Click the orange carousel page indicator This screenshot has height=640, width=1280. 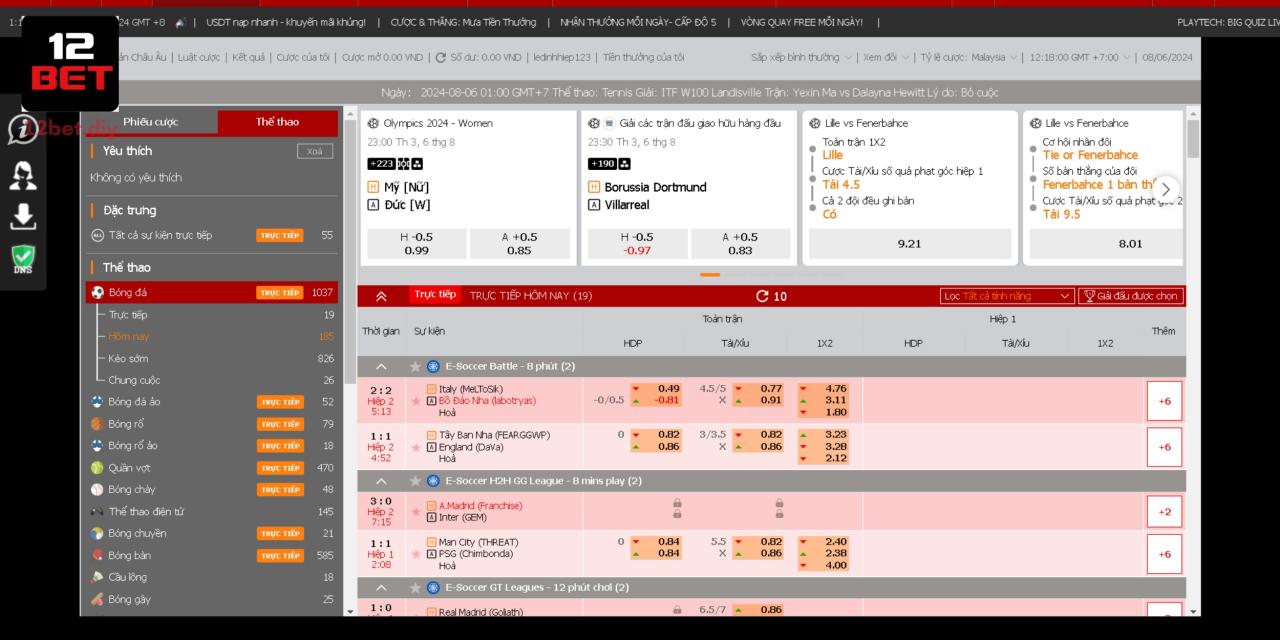[710, 274]
